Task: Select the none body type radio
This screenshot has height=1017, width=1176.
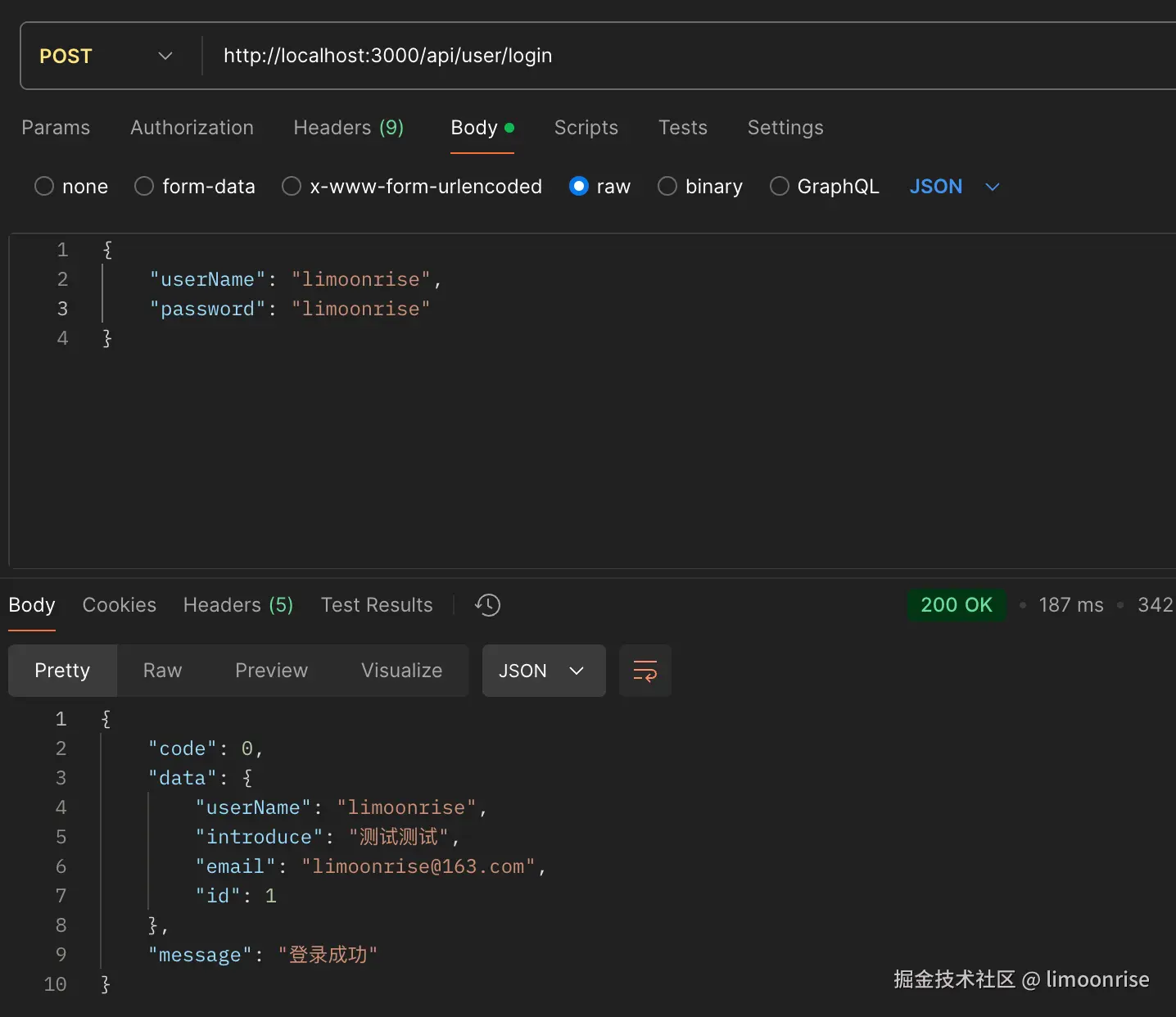Action: 44,187
